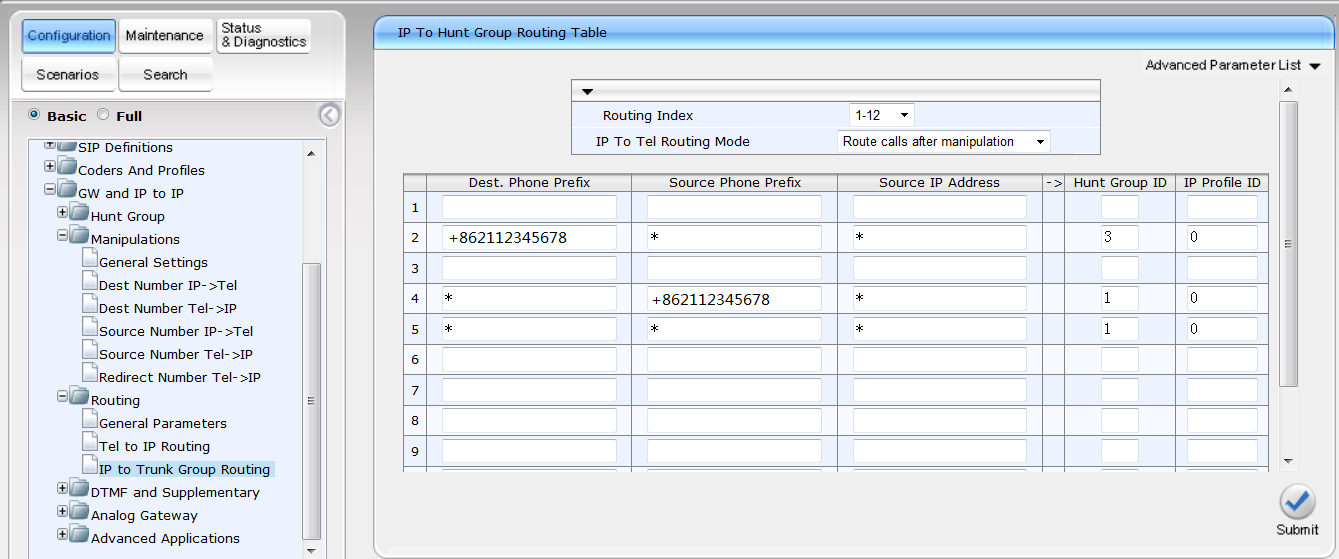The image size is (1339, 559).
Task: Open the Routing Index dropdown
Action: coord(881,115)
